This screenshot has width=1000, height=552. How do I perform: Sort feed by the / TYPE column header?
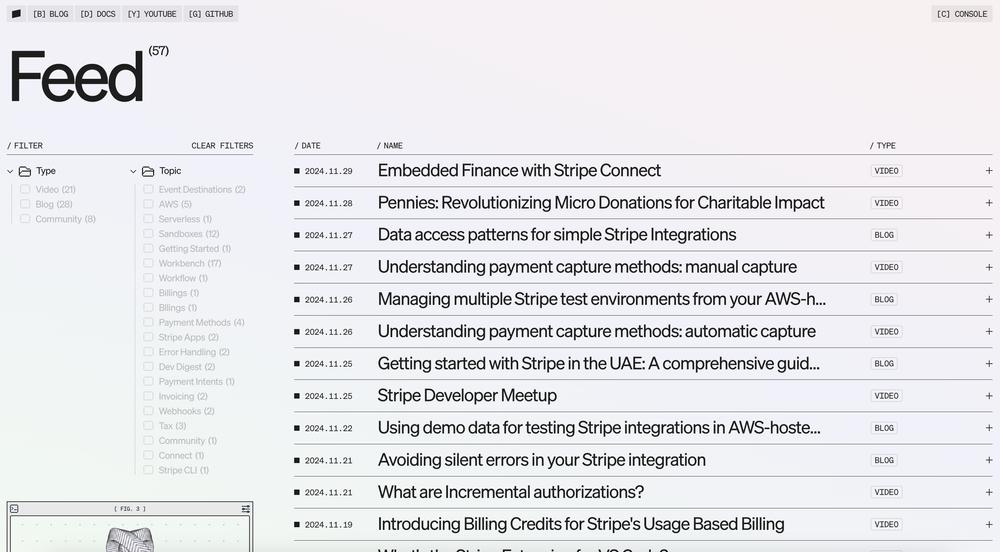coord(883,146)
